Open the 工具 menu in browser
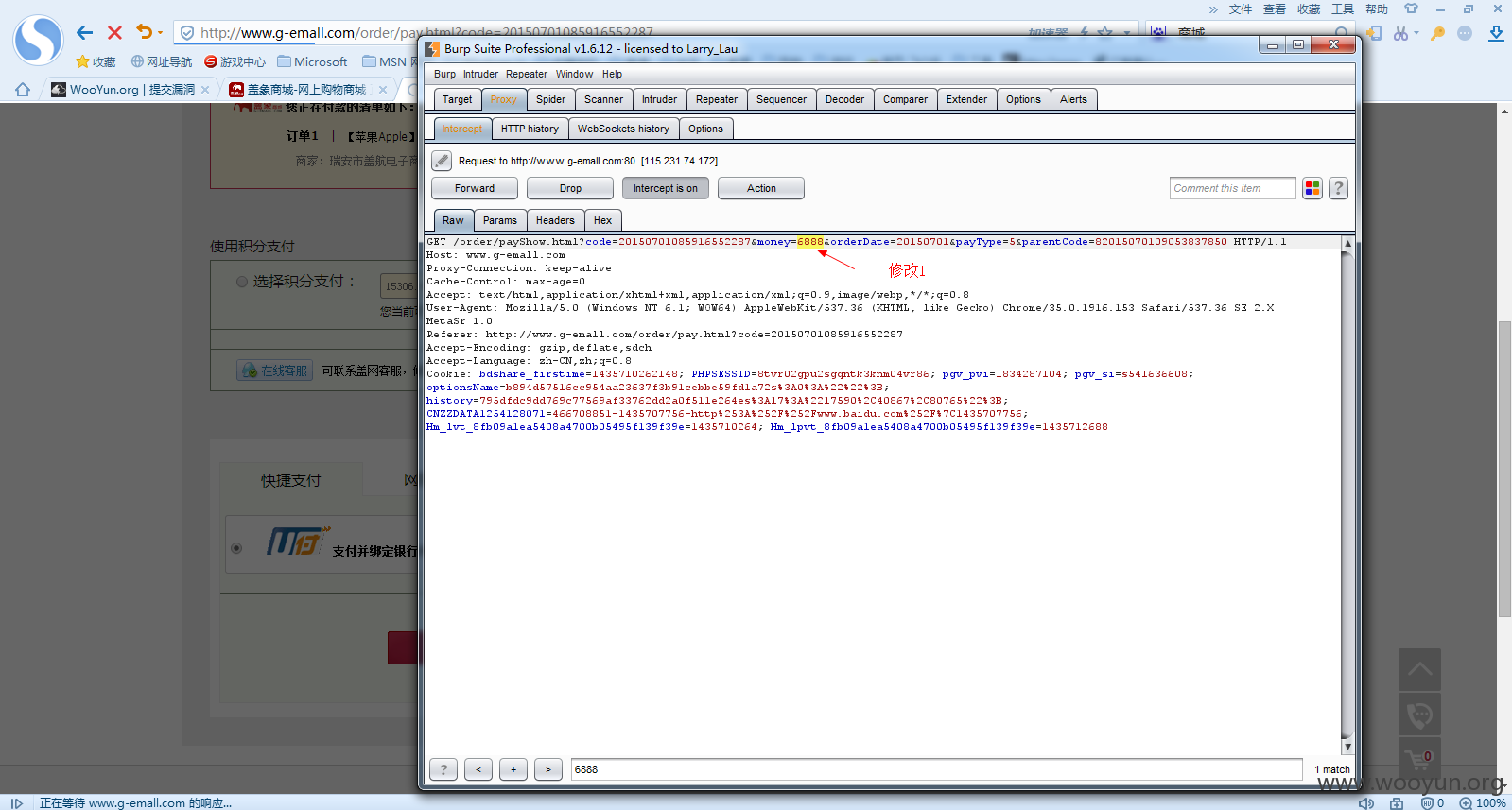 [1343, 9]
